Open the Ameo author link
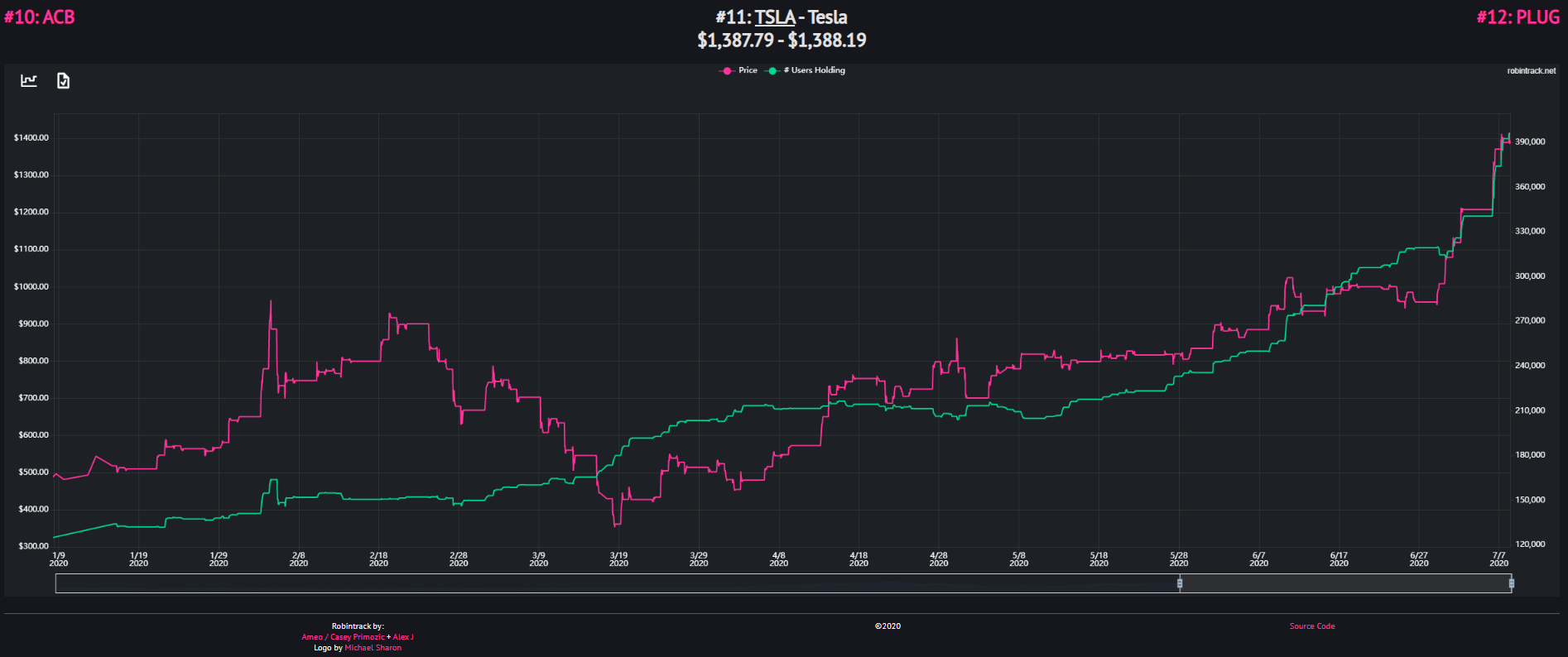The image size is (1568, 657). [x=312, y=637]
